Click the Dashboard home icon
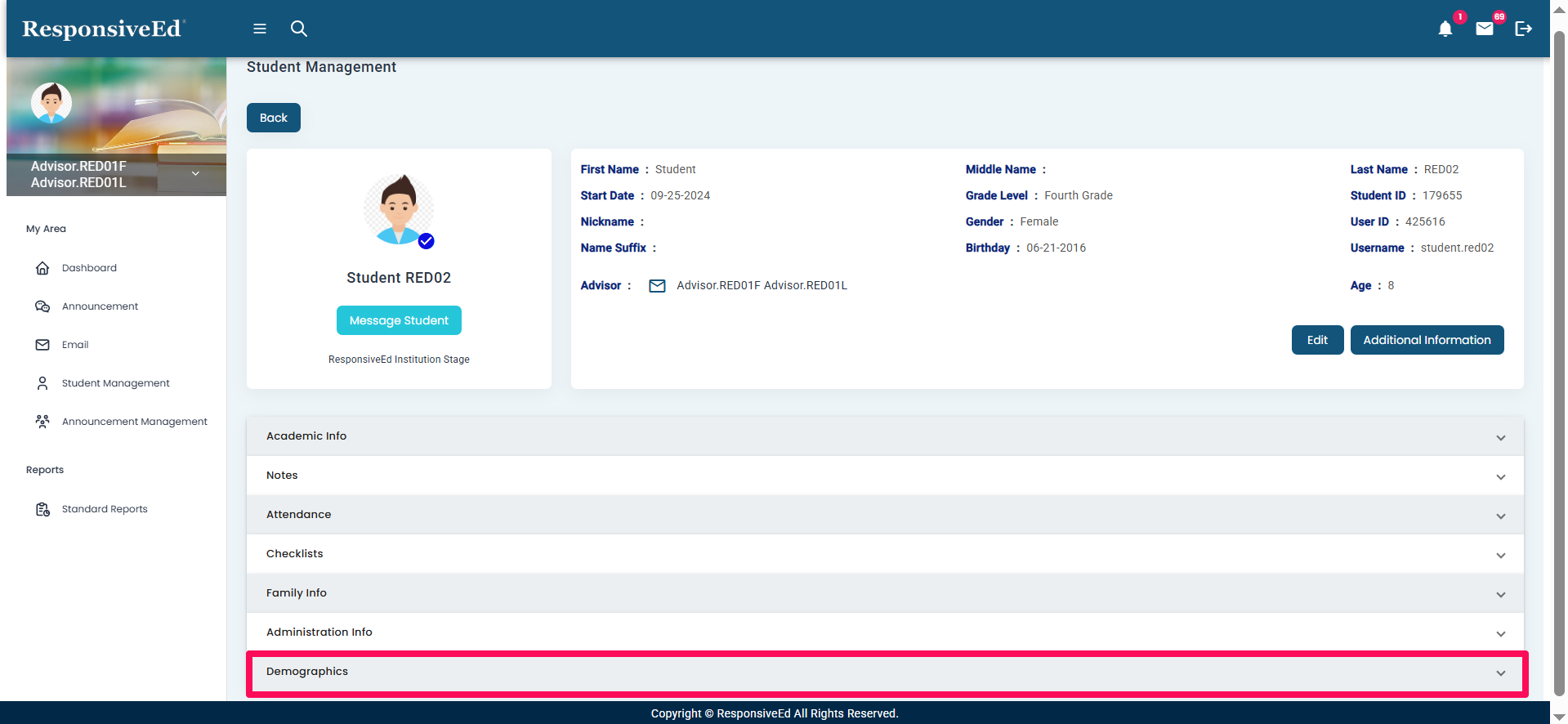Screen dimensions: 1568x724 tap(42, 268)
